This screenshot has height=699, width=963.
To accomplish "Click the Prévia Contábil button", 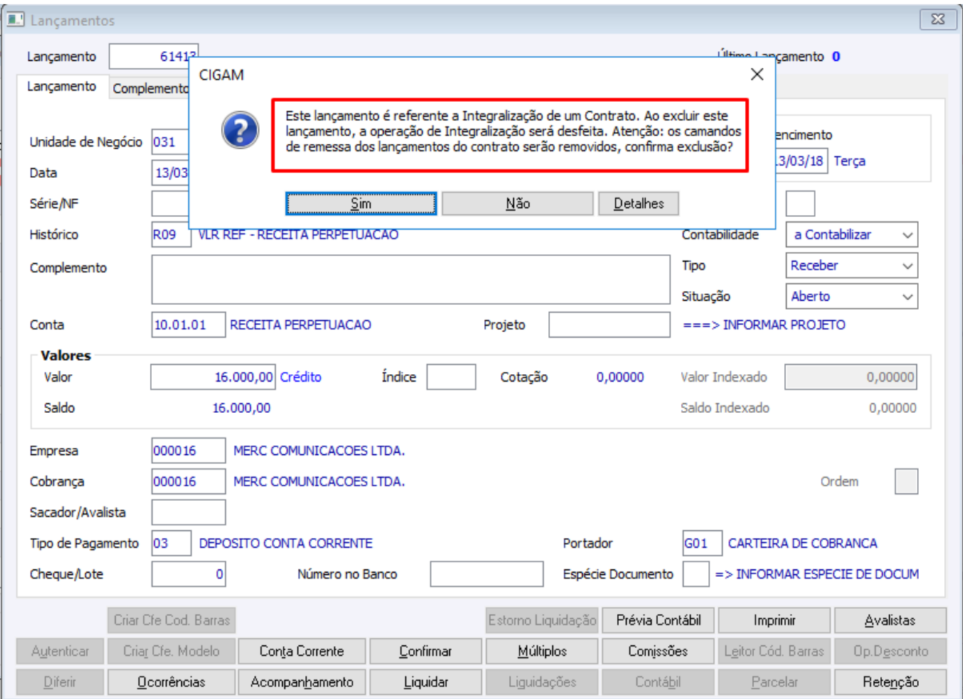I will point(658,620).
